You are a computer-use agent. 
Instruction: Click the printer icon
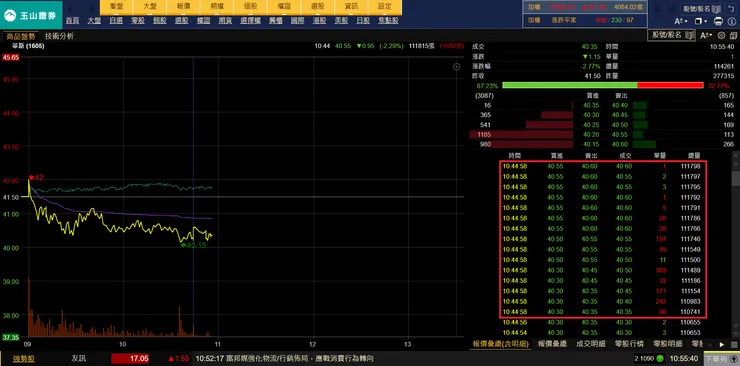718,21
